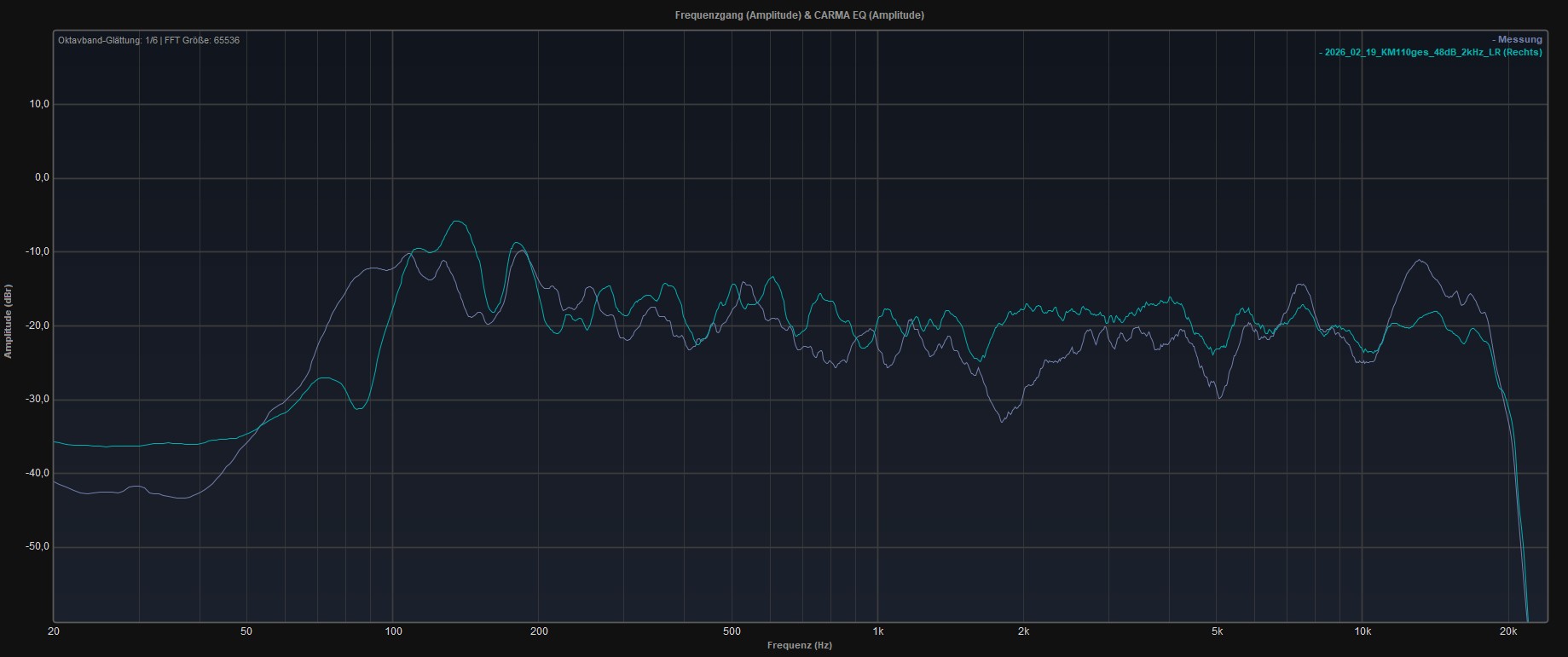
Task: Click the 100 Hz tick label
Action: coord(393,631)
